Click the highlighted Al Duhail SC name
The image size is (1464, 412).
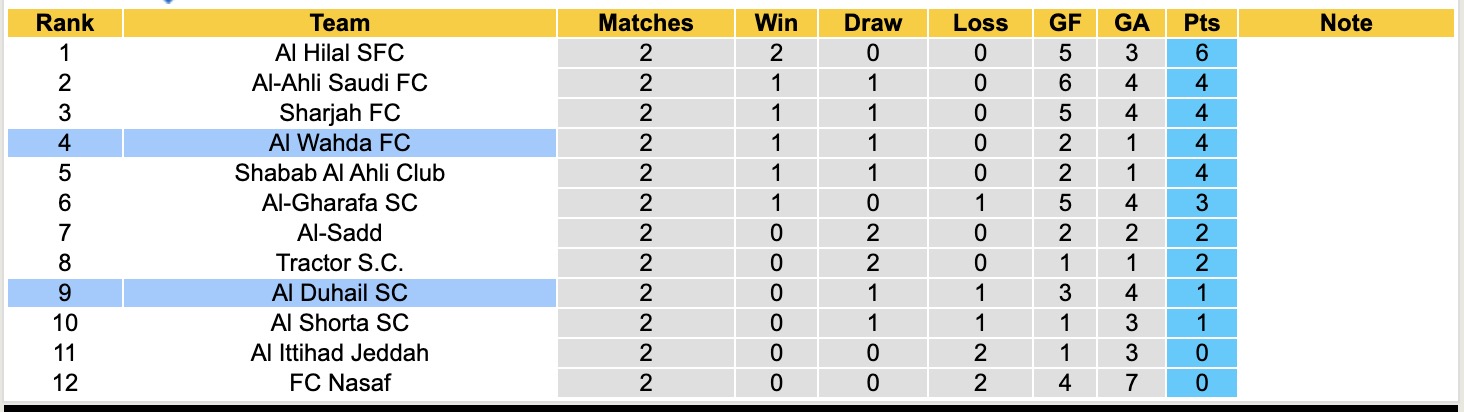click(340, 293)
